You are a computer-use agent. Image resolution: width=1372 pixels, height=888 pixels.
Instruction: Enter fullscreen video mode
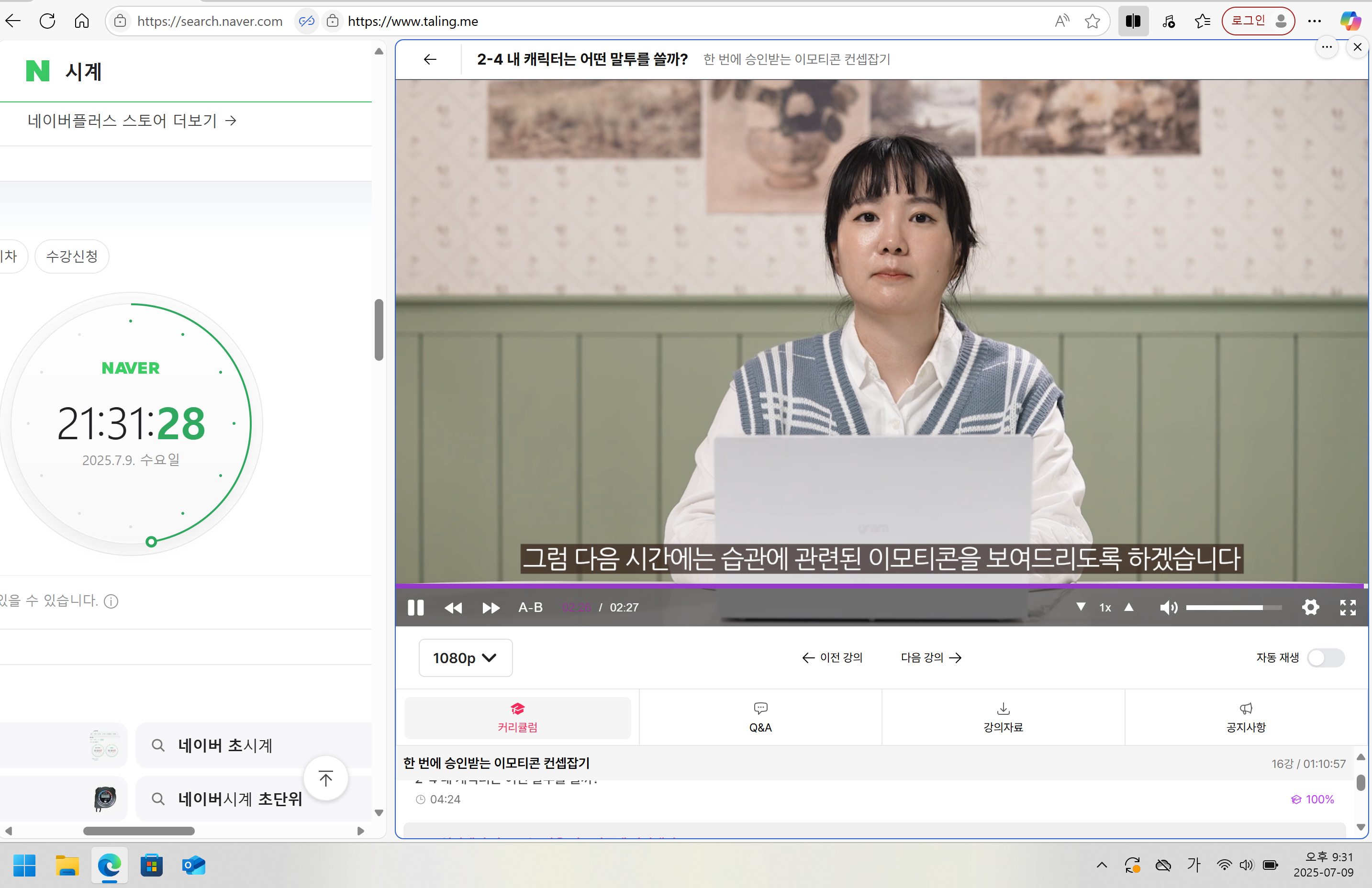pos(1349,607)
